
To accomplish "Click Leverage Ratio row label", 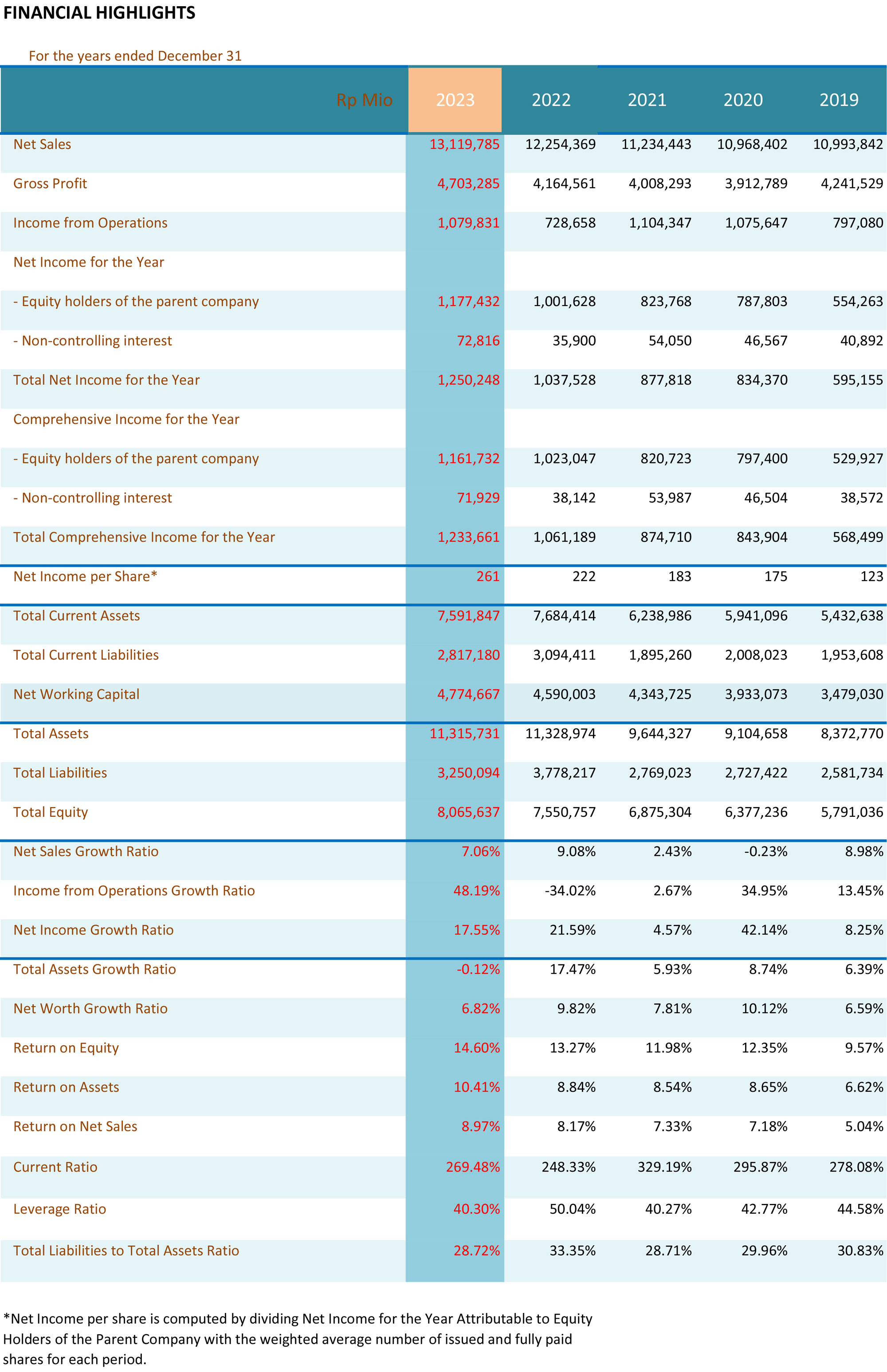I will pos(60,1209).
